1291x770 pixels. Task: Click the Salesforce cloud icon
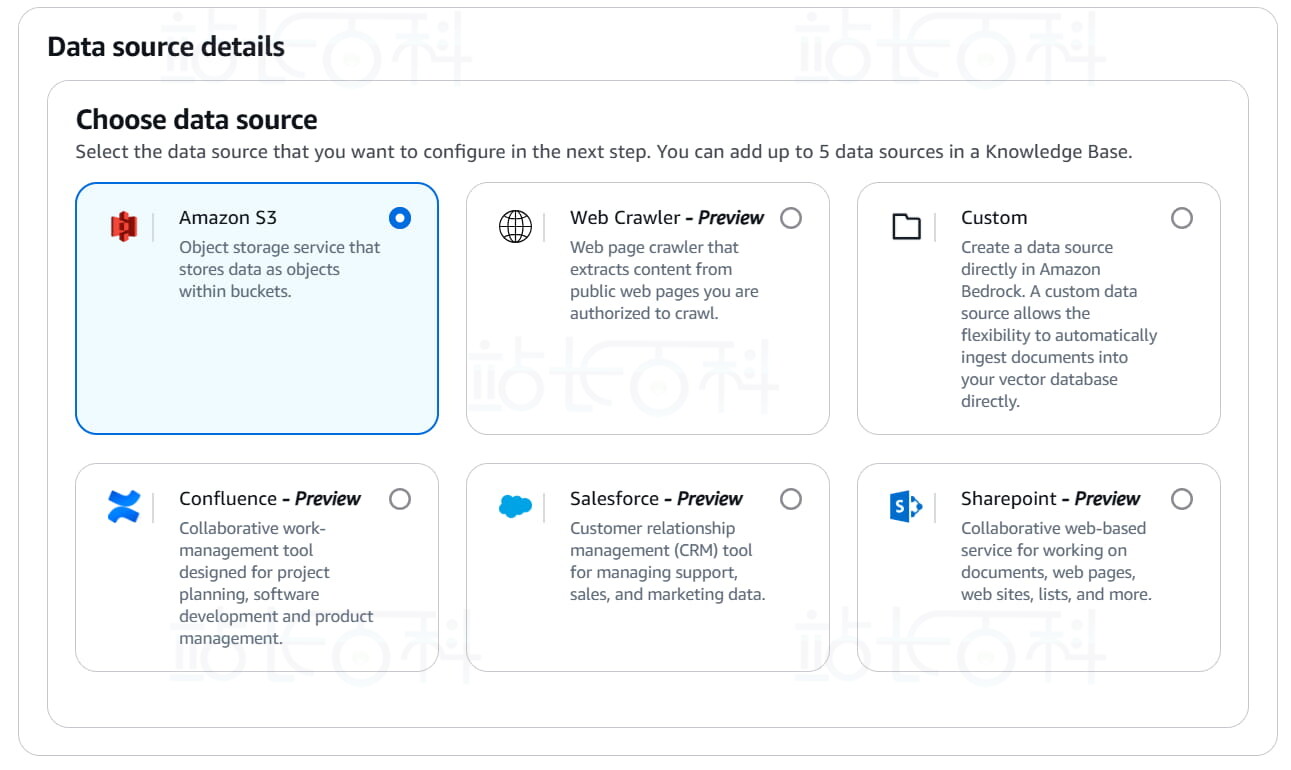tap(515, 507)
